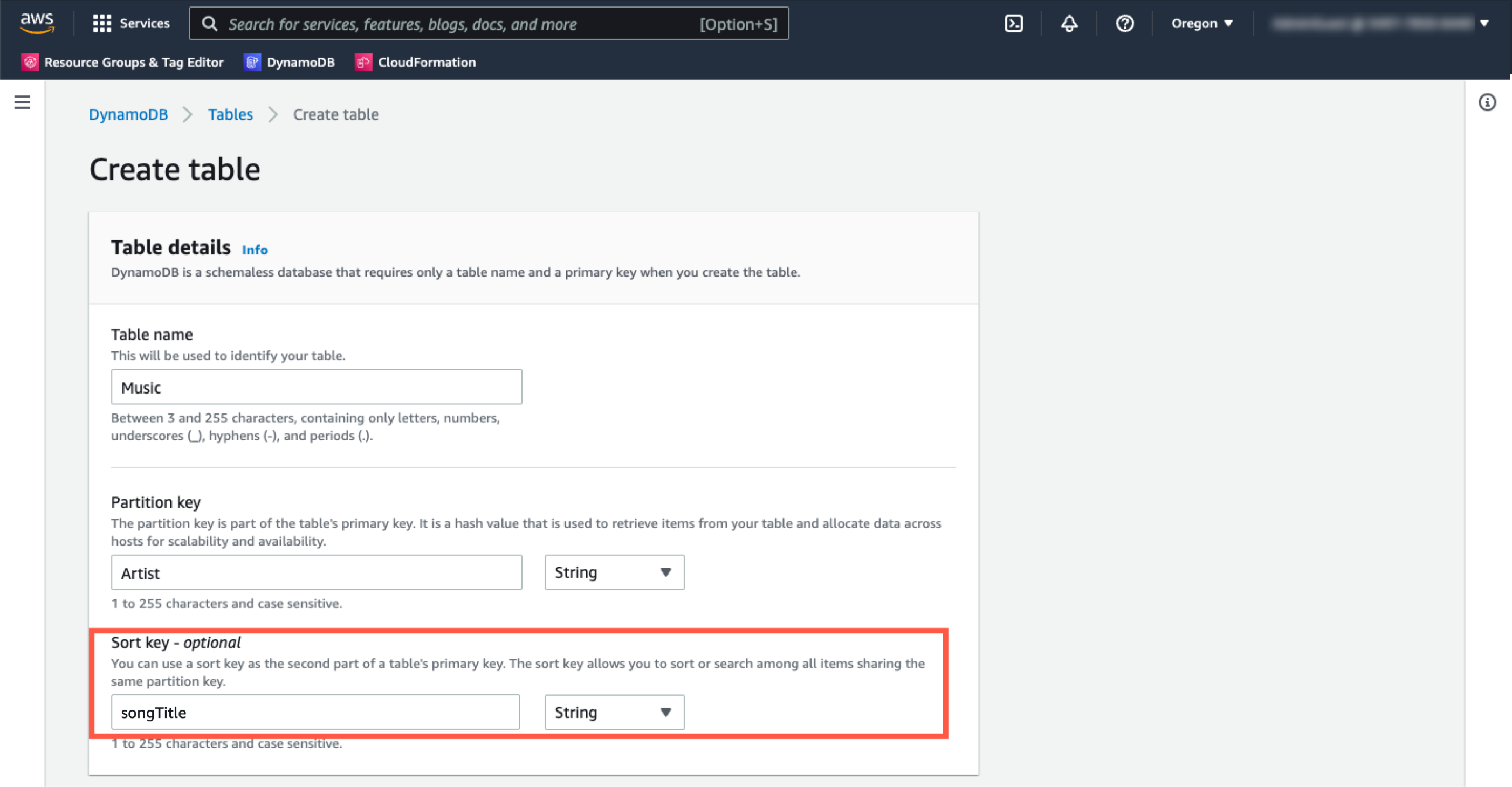Open the CloudShell terminal icon
Viewport: 1512px width, 787px height.
[x=1014, y=24]
